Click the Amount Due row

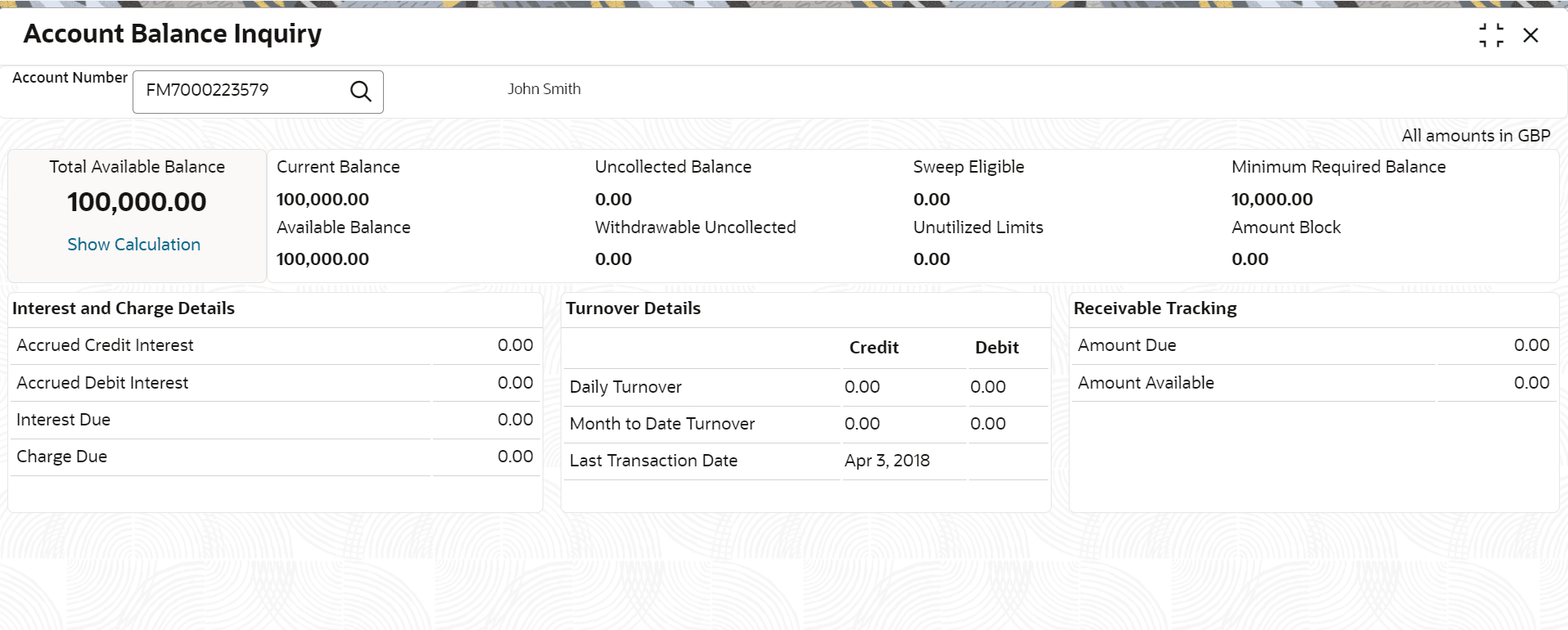pyautogui.click(x=1127, y=345)
